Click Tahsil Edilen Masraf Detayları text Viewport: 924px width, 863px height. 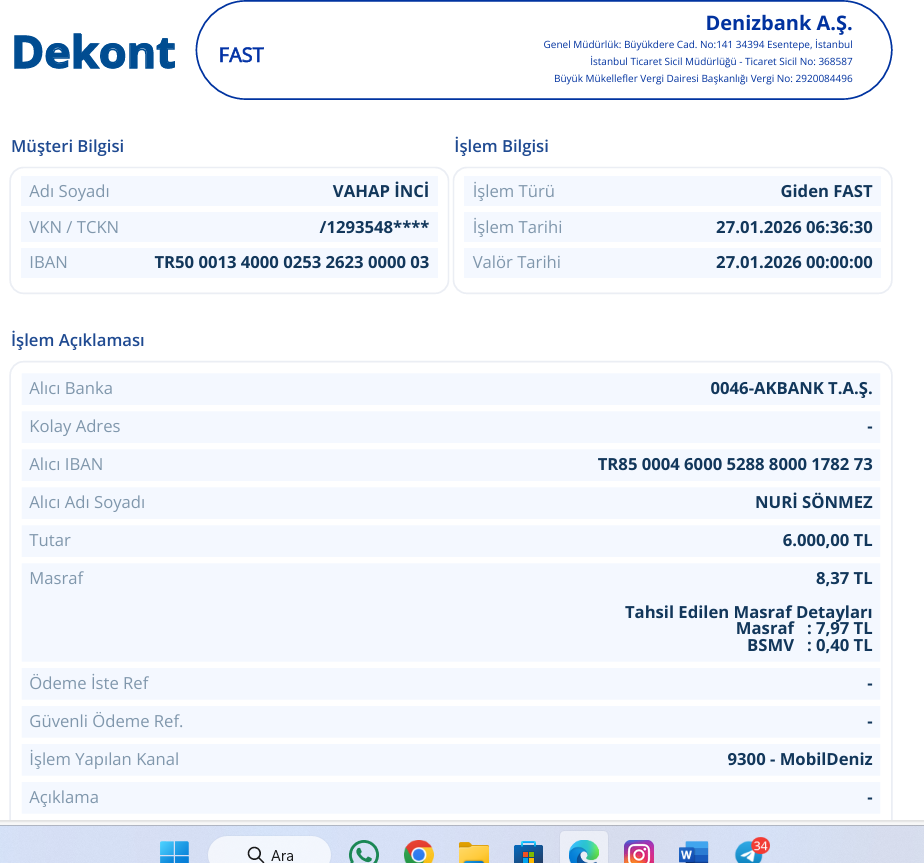(748, 612)
